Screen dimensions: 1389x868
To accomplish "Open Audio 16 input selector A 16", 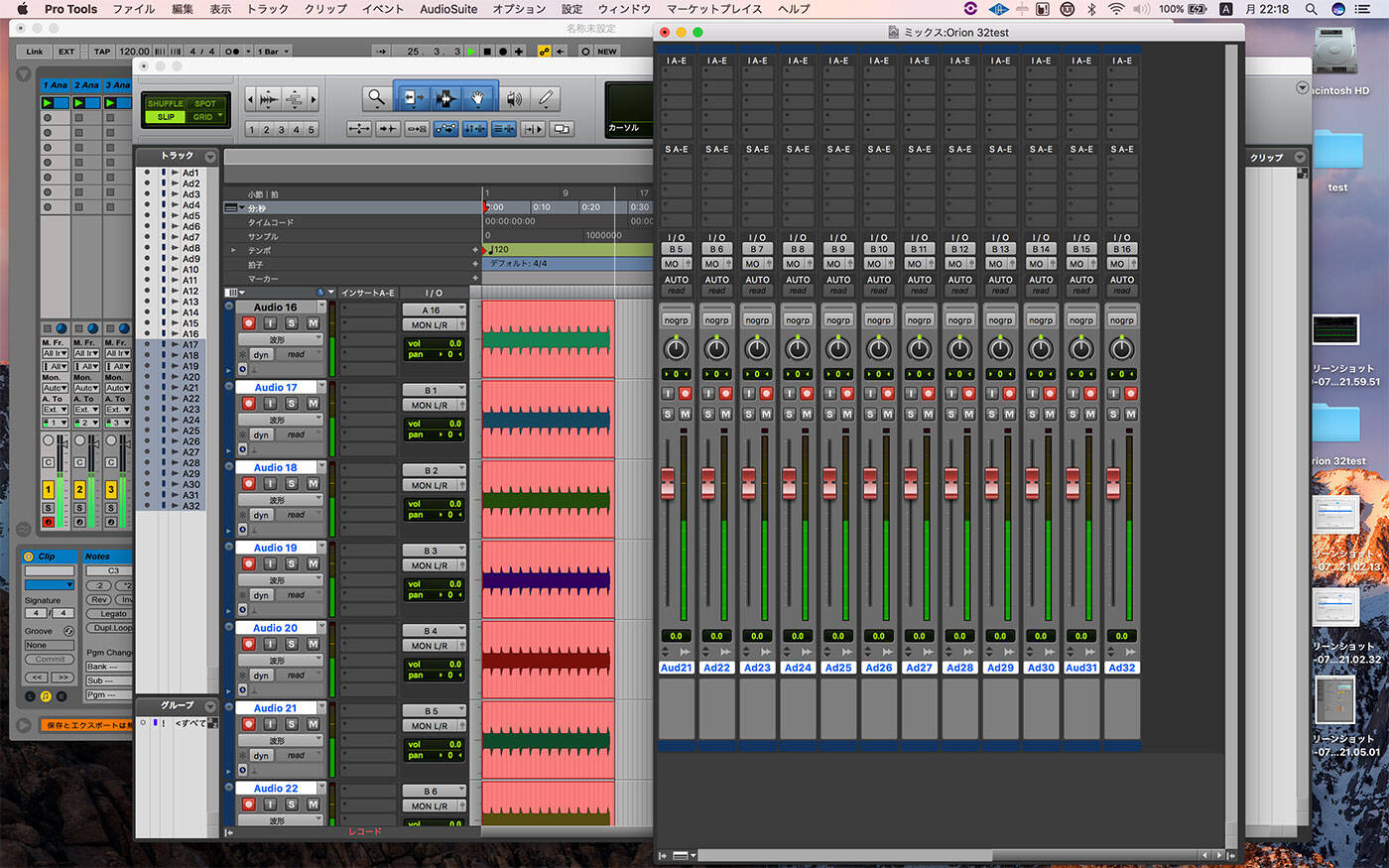I will pyautogui.click(x=434, y=310).
